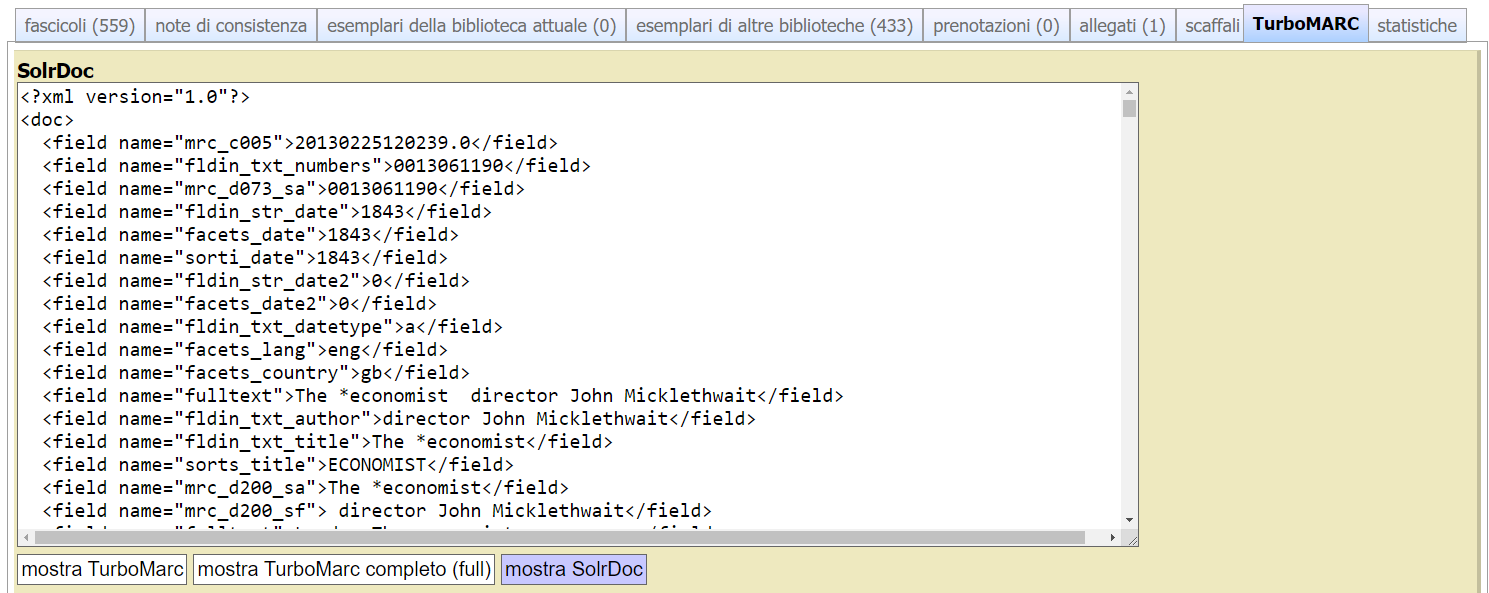Open the note di consistenza tab
Viewport: 1489px width, 593px height.
(232, 25)
